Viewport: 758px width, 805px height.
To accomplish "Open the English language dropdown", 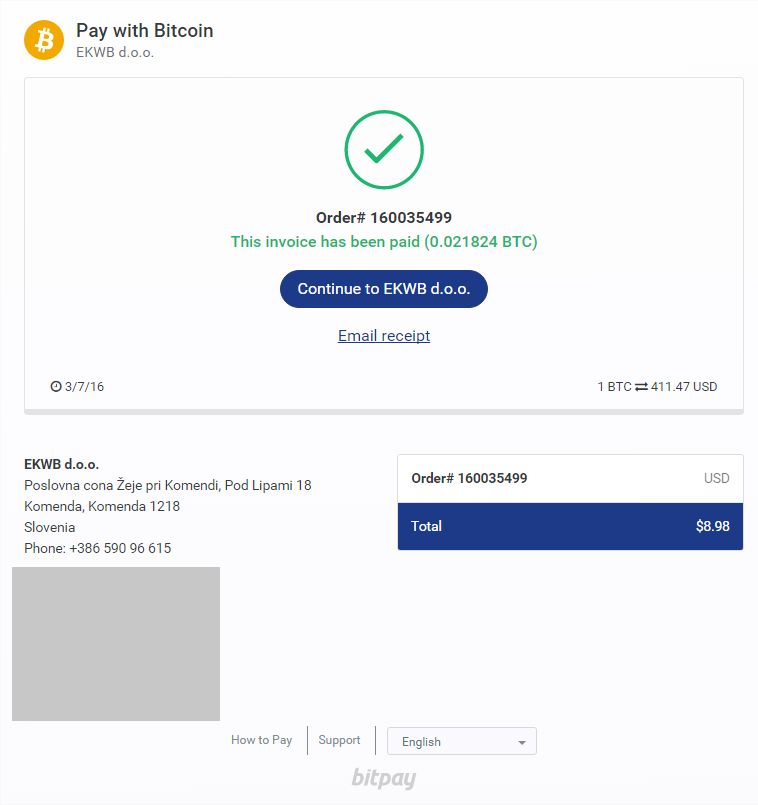I will coord(462,741).
